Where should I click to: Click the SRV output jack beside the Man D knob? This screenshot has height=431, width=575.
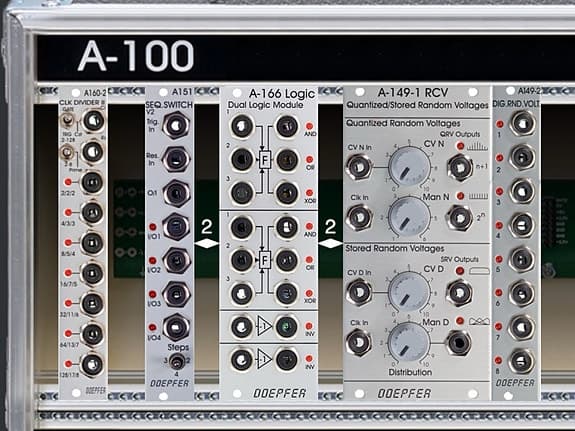(459, 343)
